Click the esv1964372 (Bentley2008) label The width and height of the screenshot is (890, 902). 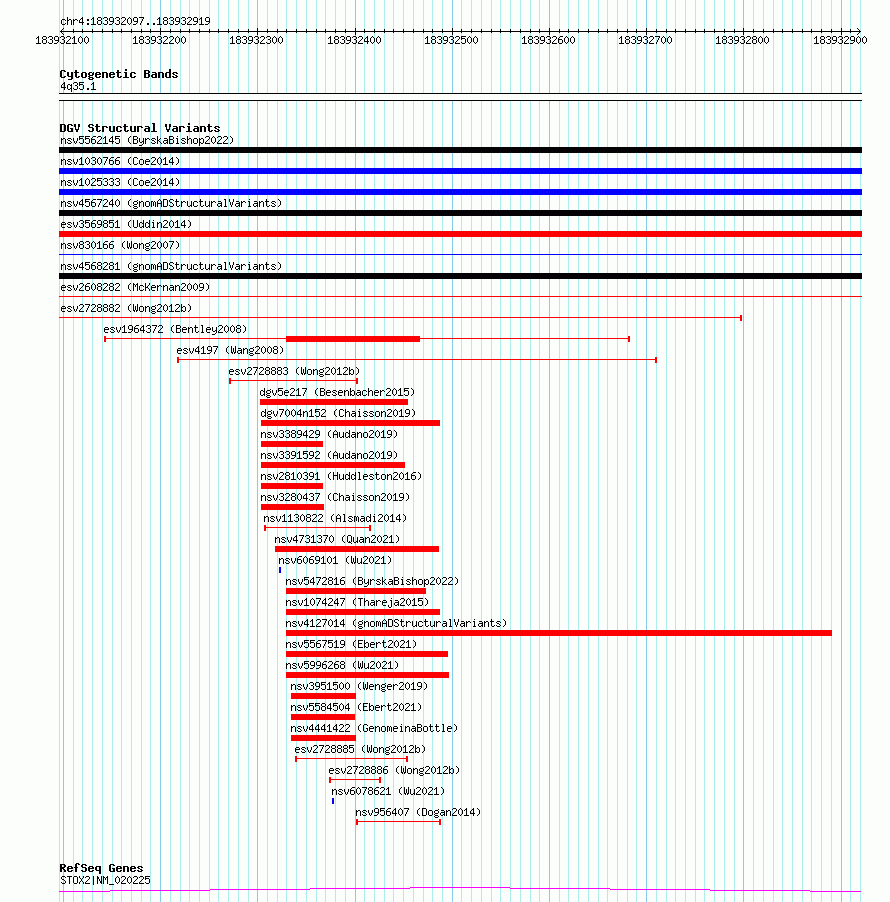coord(175,329)
